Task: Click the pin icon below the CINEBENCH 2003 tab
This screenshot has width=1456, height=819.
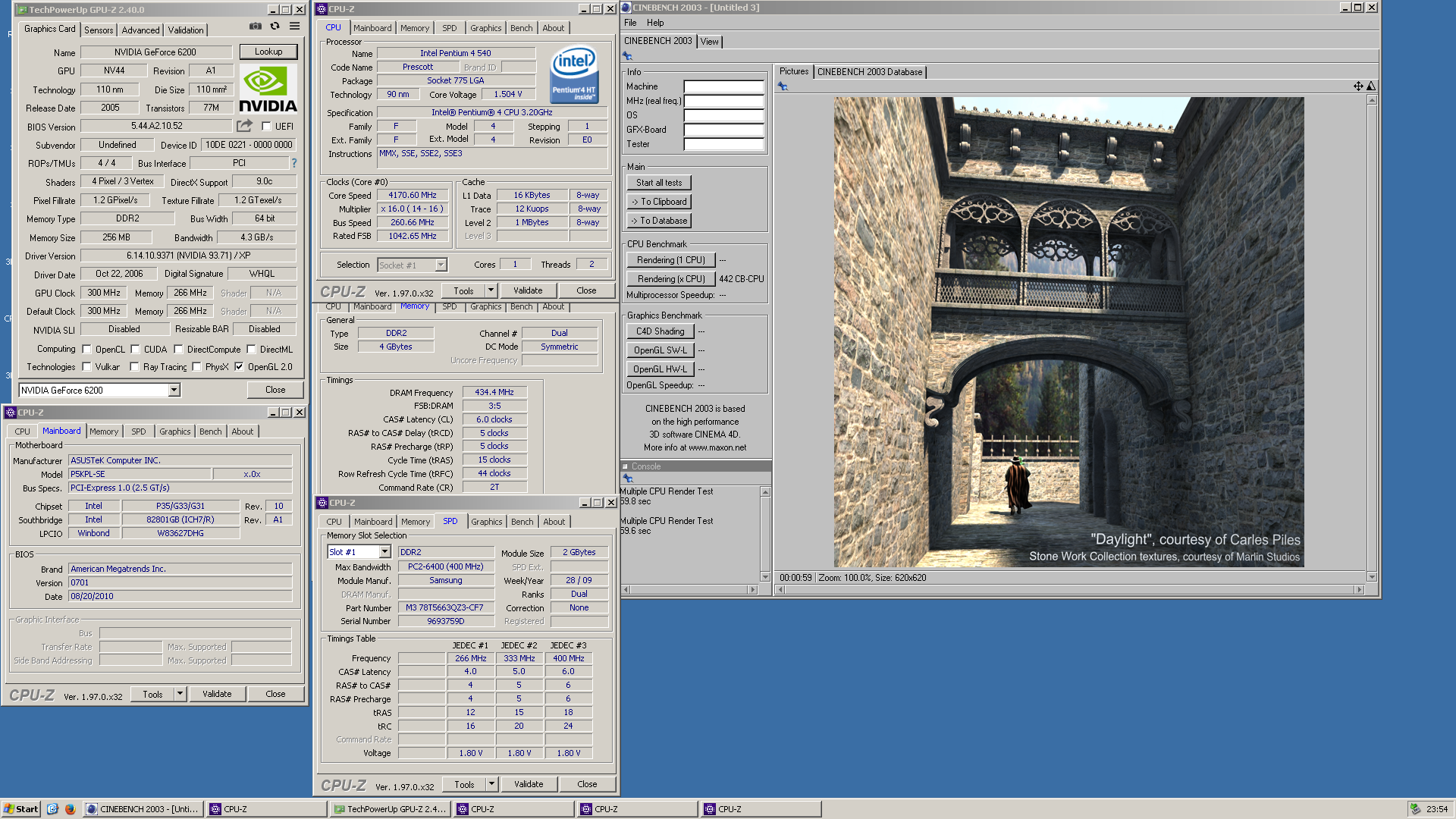Action: click(x=627, y=56)
